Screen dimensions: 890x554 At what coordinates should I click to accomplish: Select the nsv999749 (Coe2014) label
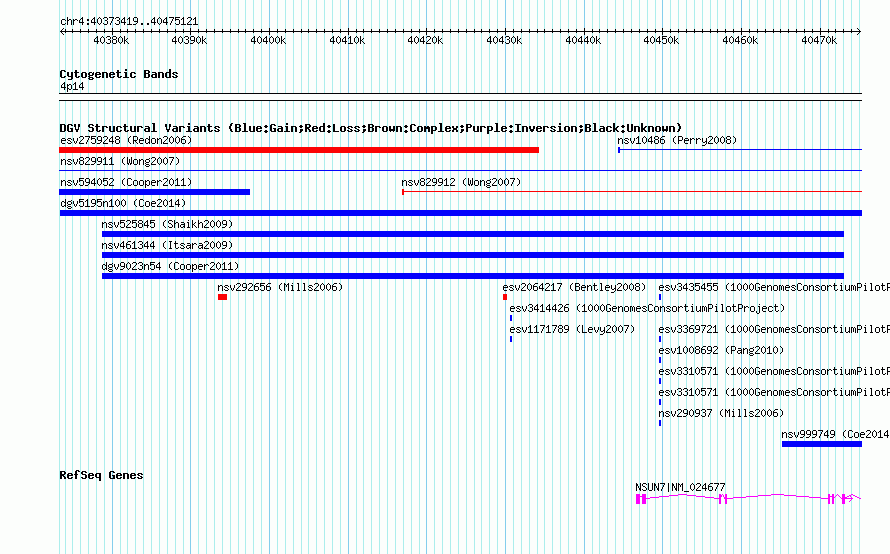click(x=836, y=434)
